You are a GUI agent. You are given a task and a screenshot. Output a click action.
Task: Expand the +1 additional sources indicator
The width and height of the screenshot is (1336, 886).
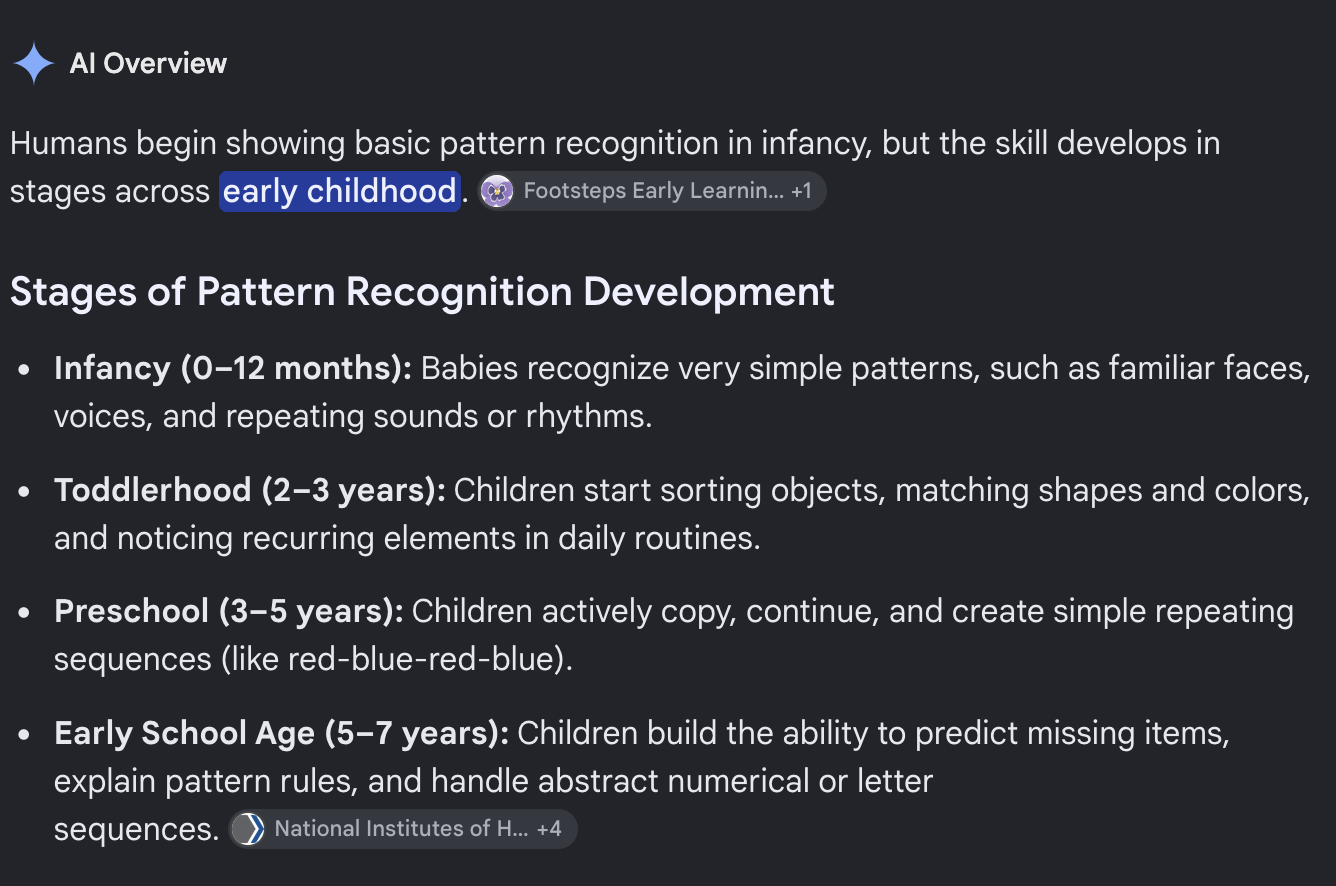pos(801,191)
